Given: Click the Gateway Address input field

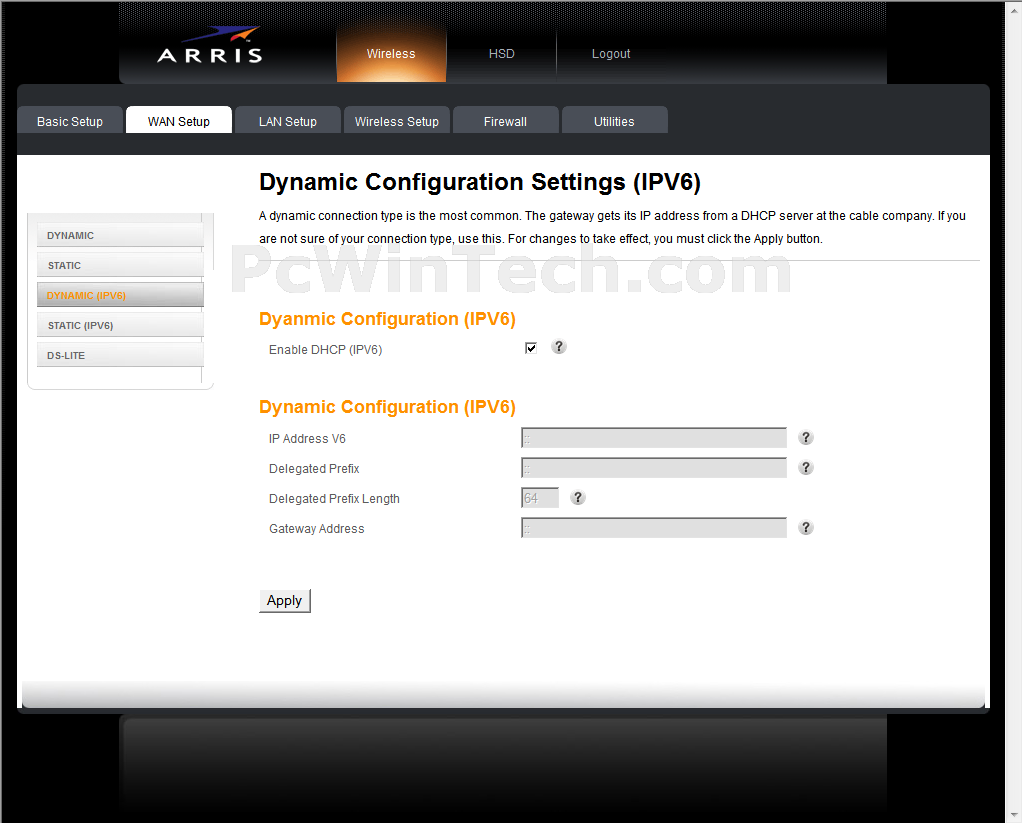Looking at the screenshot, I should pyautogui.click(x=654, y=528).
